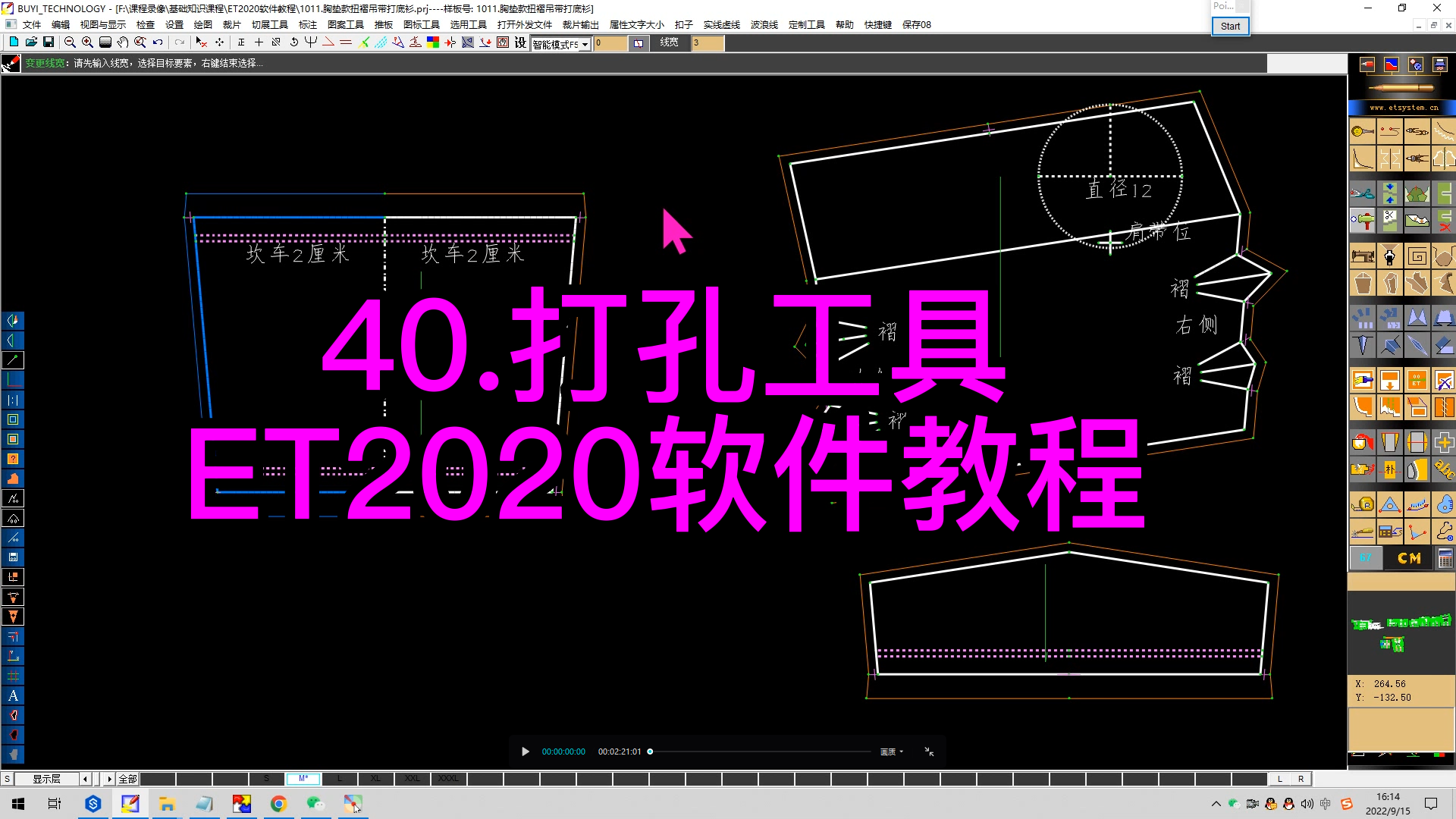Open the 设 settings icon at toolbar end
This screenshot has width=1456, height=819.
[x=519, y=43]
